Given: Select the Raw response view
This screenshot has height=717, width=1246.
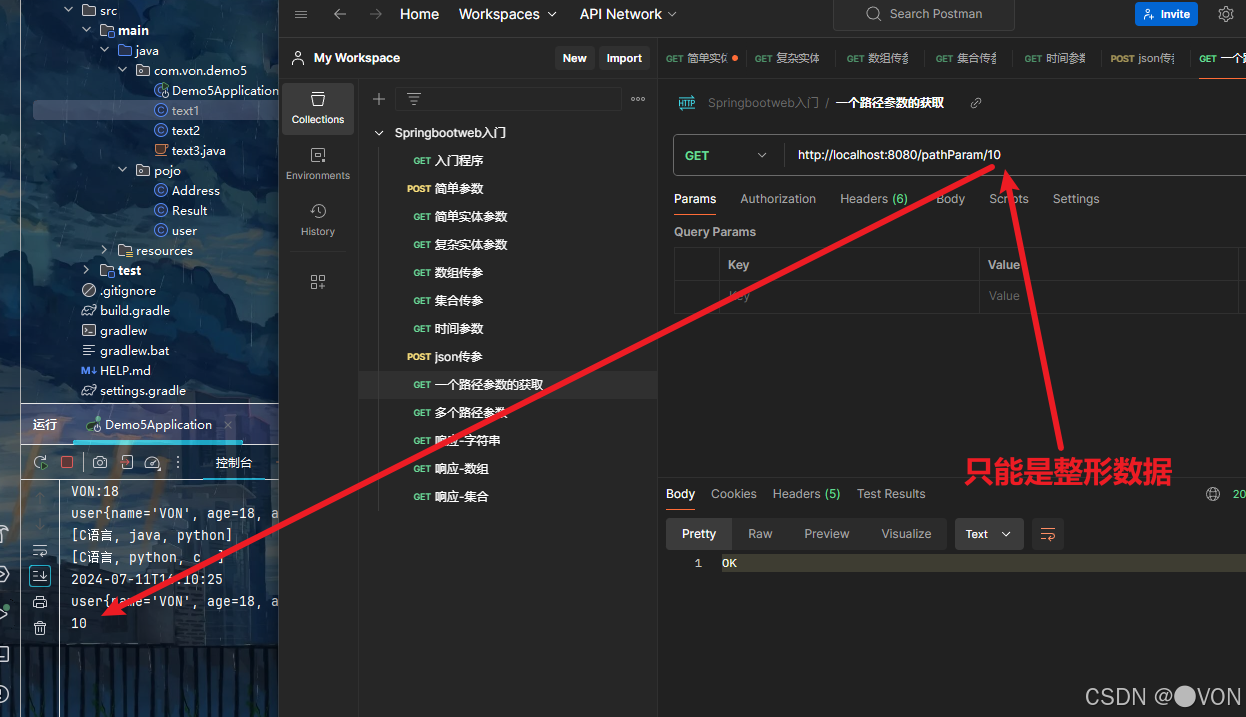Looking at the screenshot, I should [x=760, y=534].
